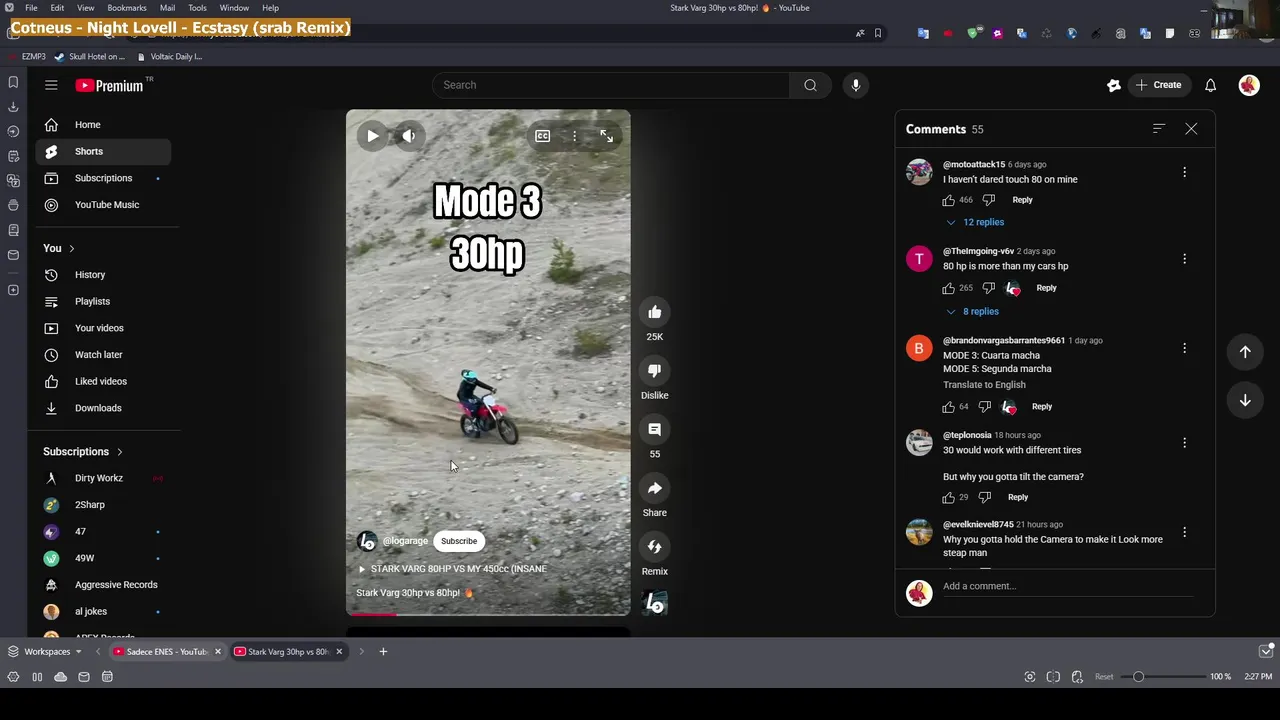1280x720 pixels.
Task: Go to the previous Short with up arrow
Action: (x=1245, y=352)
